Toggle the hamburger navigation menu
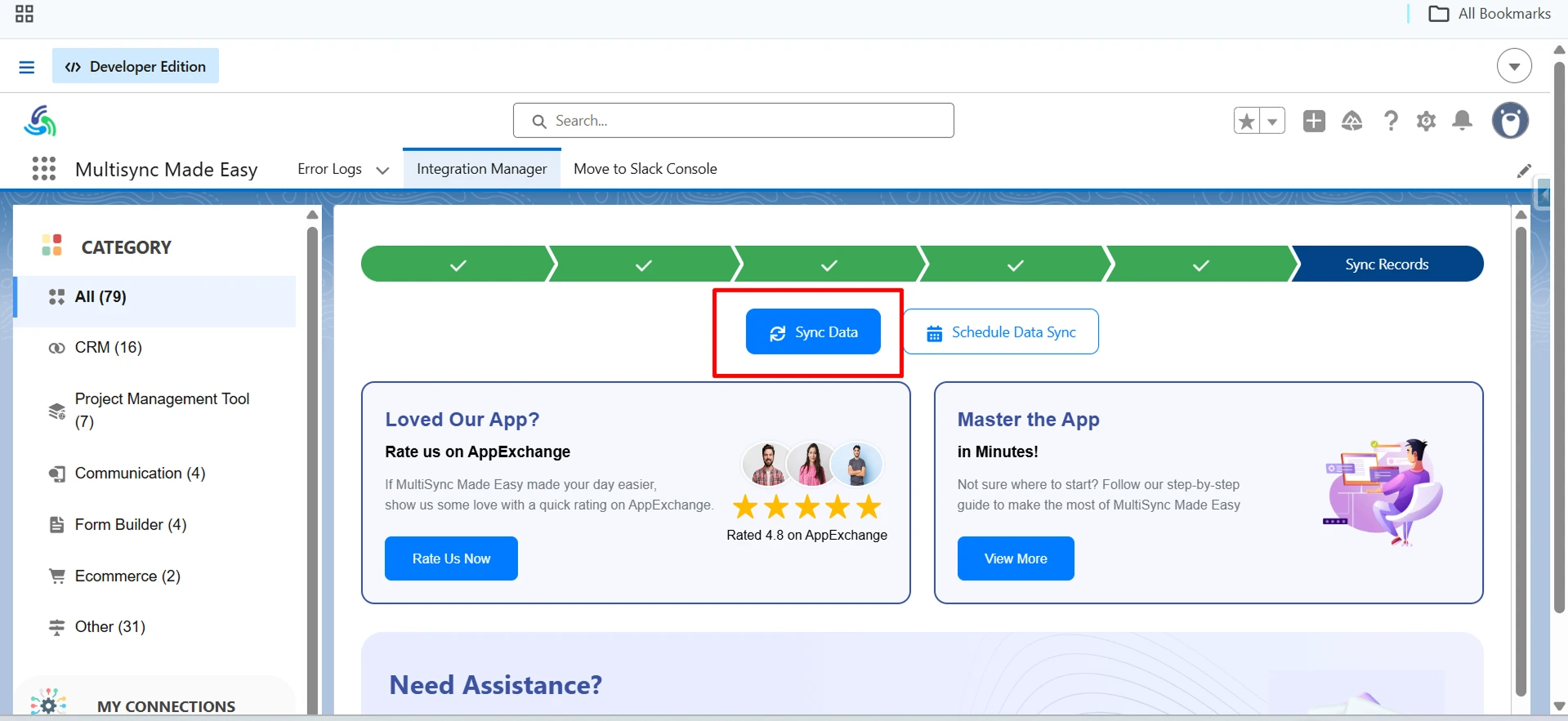This screenshot has width=1568, height=721. 27,67
